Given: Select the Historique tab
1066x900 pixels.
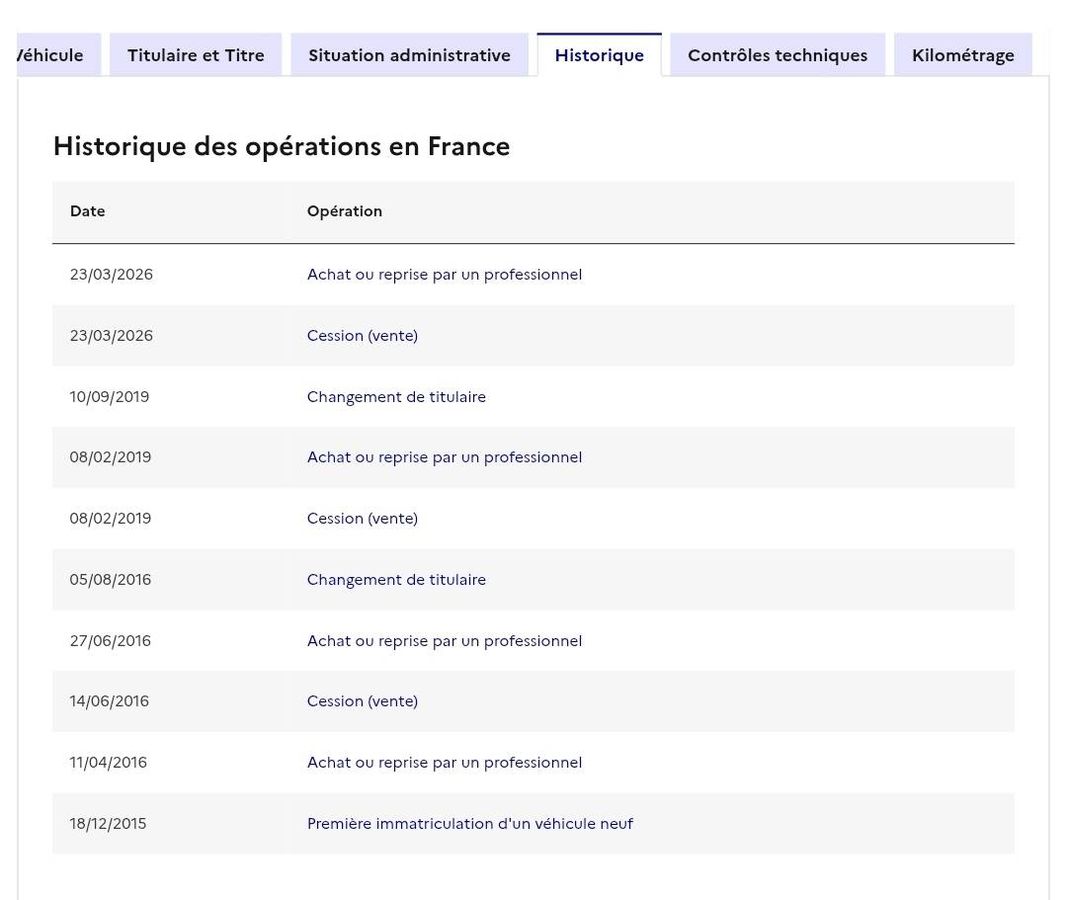Looking at the screenshot, I should click(x=599, y=55).
